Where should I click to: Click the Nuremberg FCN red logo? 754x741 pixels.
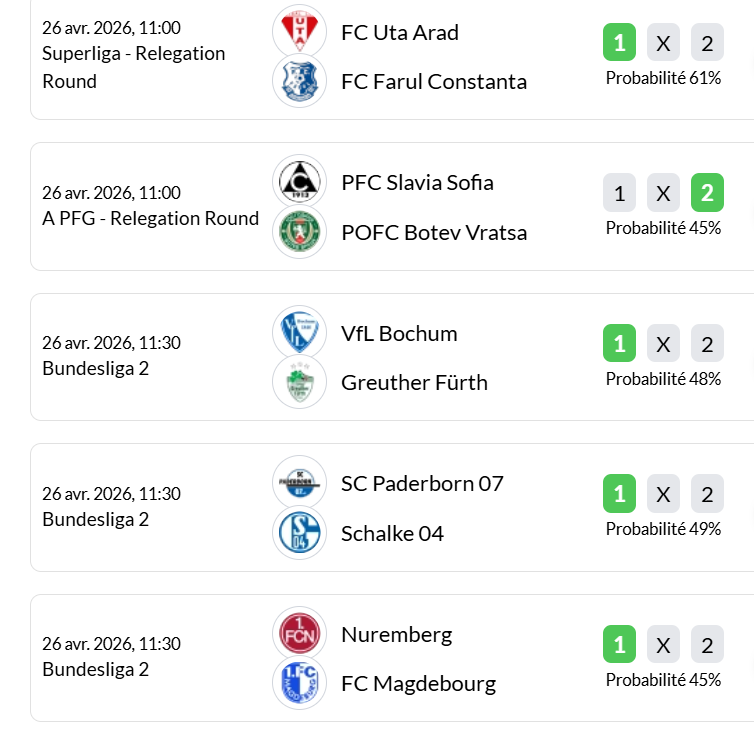[x=299, y=634]
